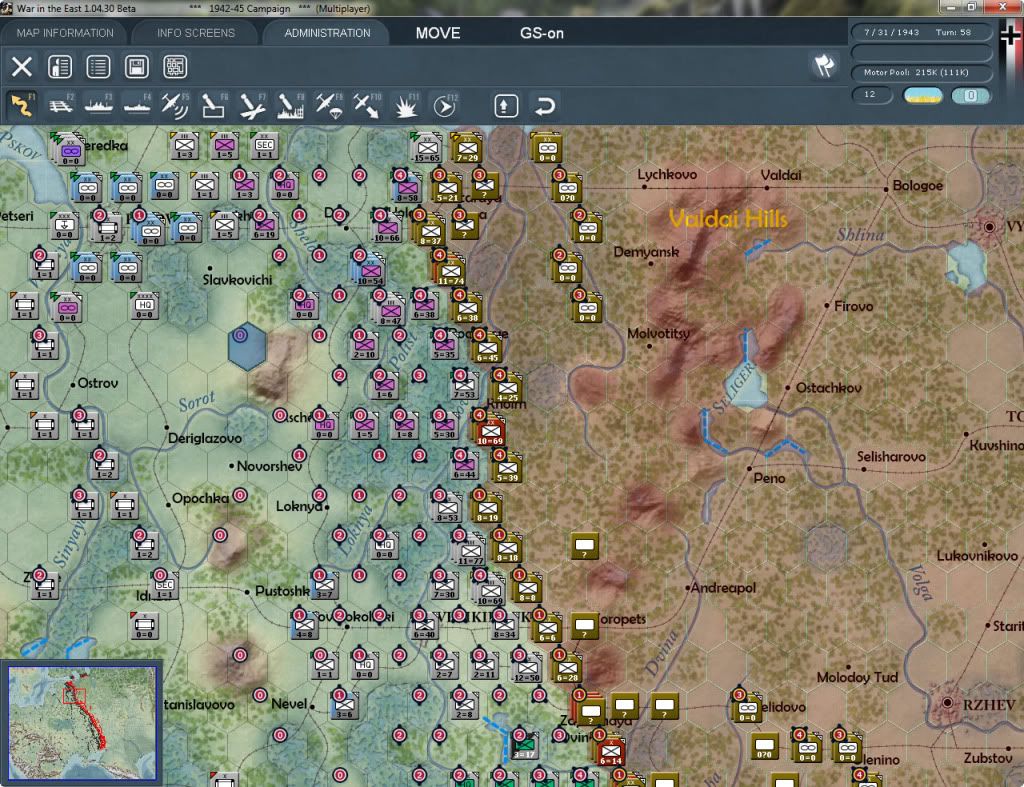Viewport: 1024px width, 787px height.
Task: Select the 12=50 unit counter
Action: [x=526, y=669]
